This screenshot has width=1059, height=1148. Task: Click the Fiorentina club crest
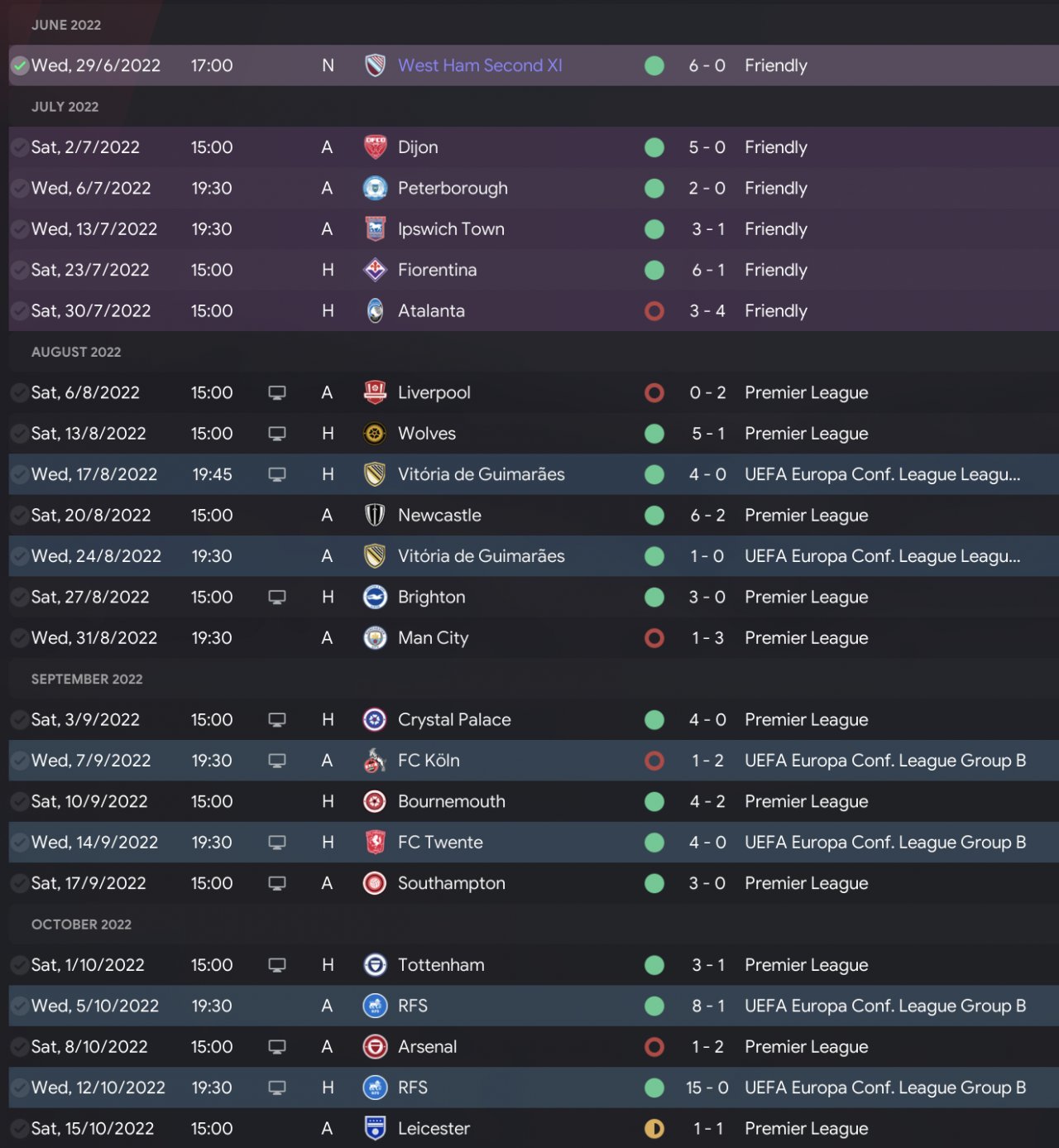click(x=375, y=270)
